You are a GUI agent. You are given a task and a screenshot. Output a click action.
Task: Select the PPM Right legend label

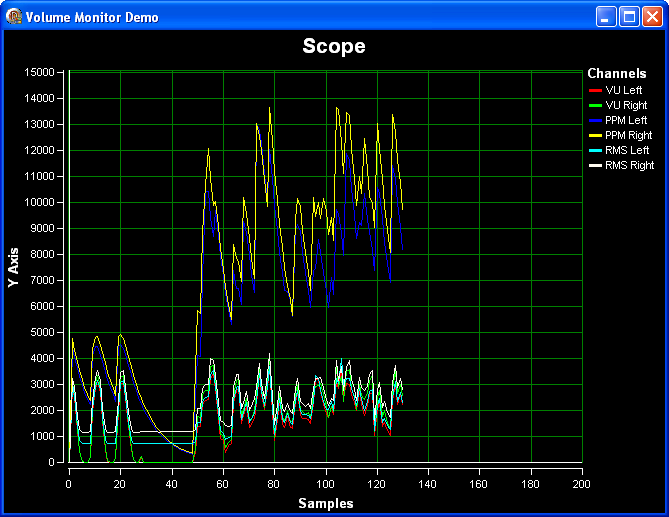click(629, 135)
